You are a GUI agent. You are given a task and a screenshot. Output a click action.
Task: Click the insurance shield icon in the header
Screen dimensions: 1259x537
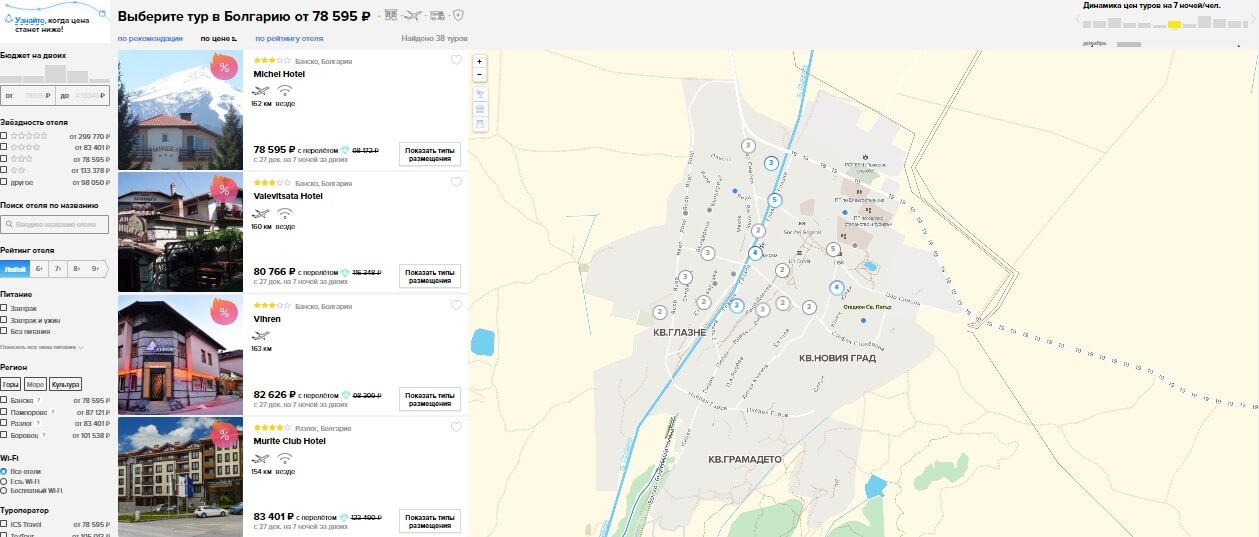[458, 15]
